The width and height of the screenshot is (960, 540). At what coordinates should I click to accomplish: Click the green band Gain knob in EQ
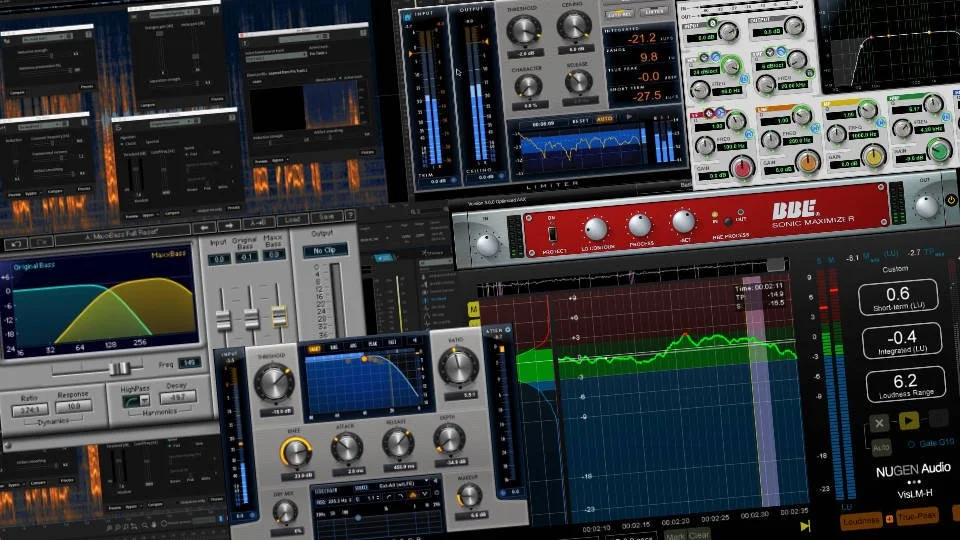(939, 150)
